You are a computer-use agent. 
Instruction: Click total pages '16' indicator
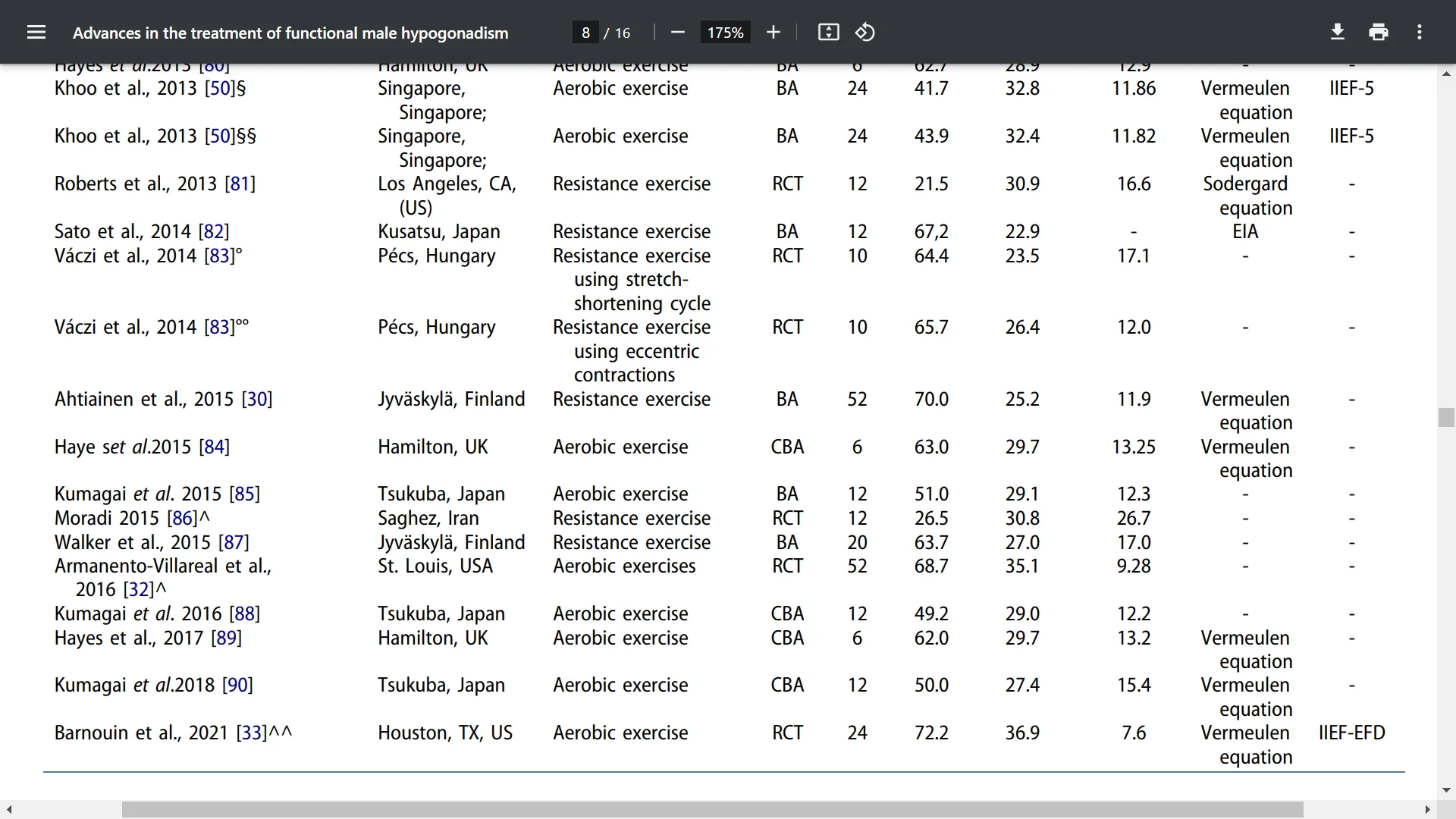(x=623, y=33)
